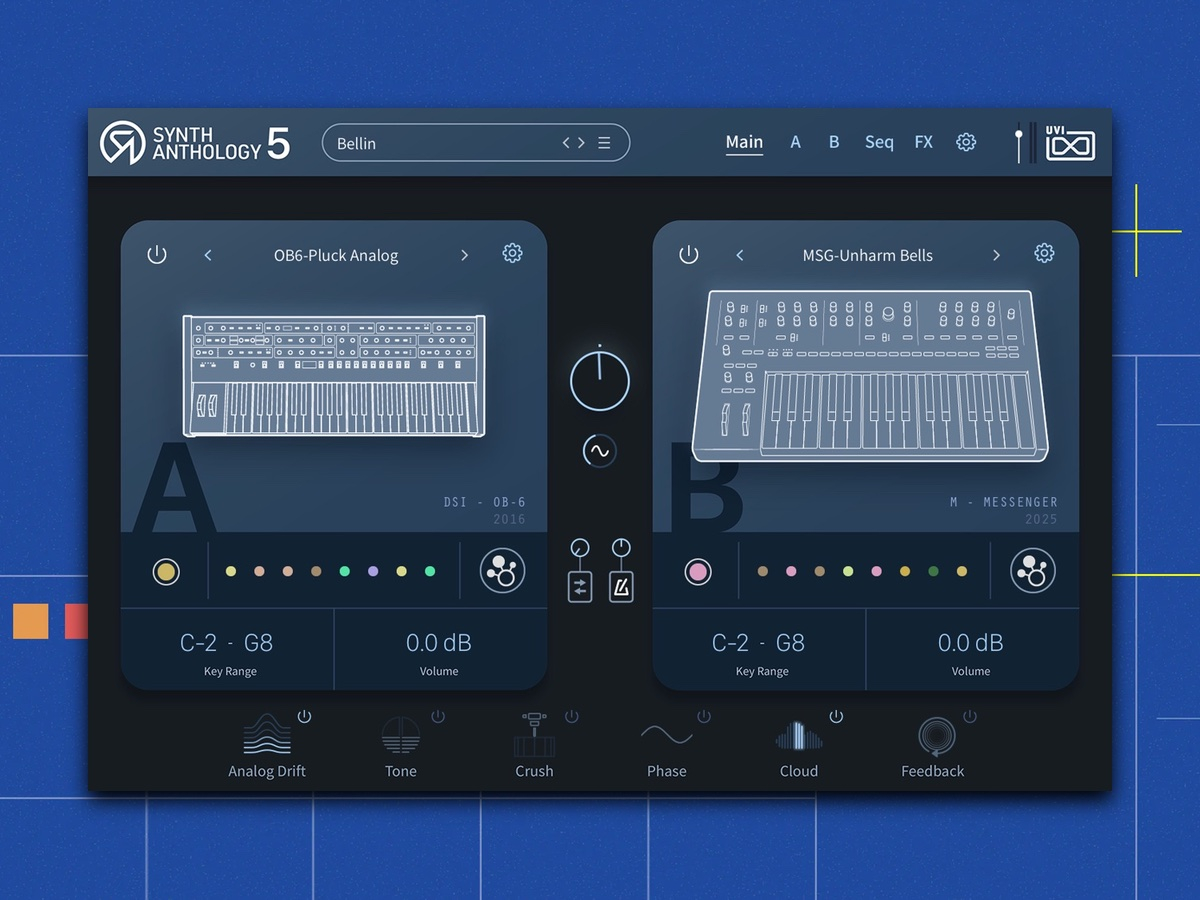Viewport: 1200px width, 900px height.
Task: Select next sound for layer A
Action: click(464, 256)
